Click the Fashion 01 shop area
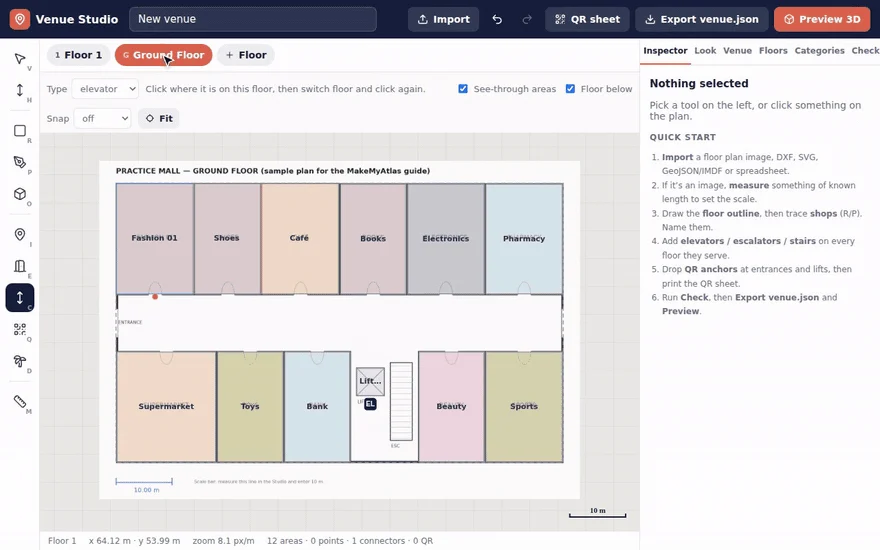 point(155,238)
